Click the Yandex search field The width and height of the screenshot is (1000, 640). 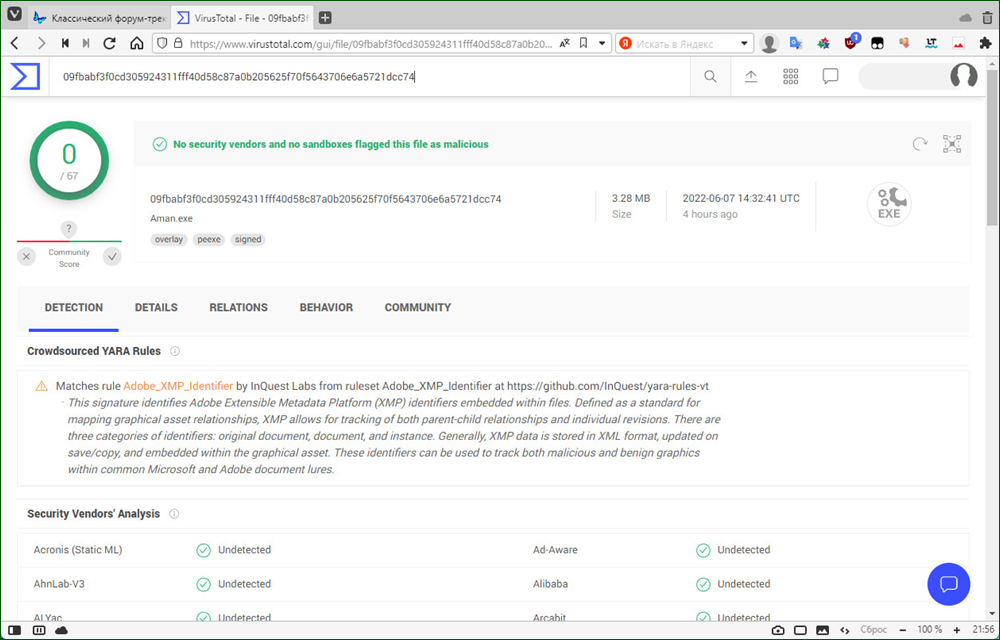[686, 44]
